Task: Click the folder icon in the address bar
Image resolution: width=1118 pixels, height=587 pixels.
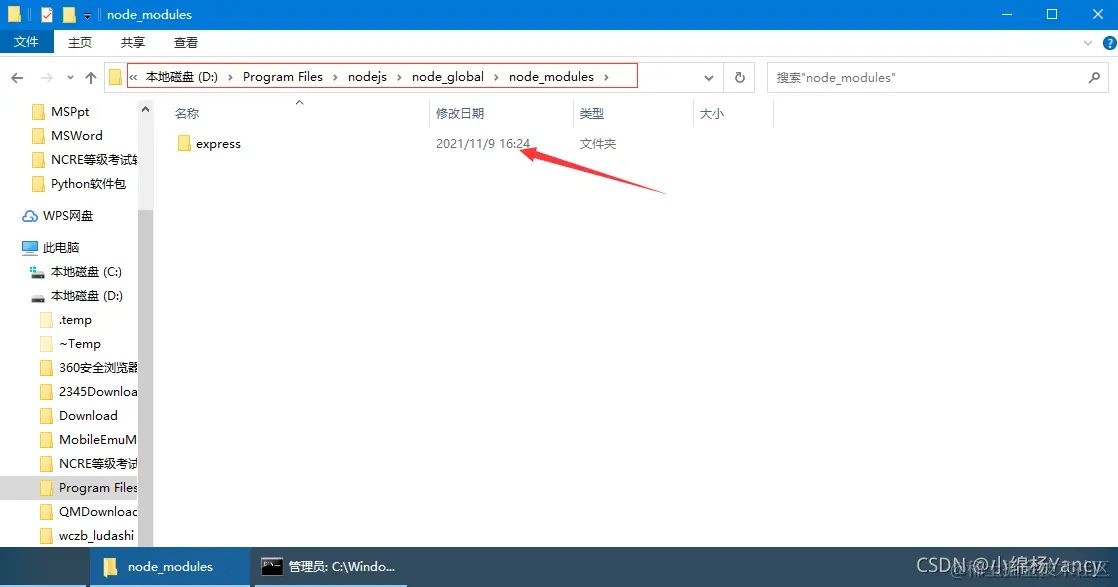Action: tap(116, 75)
